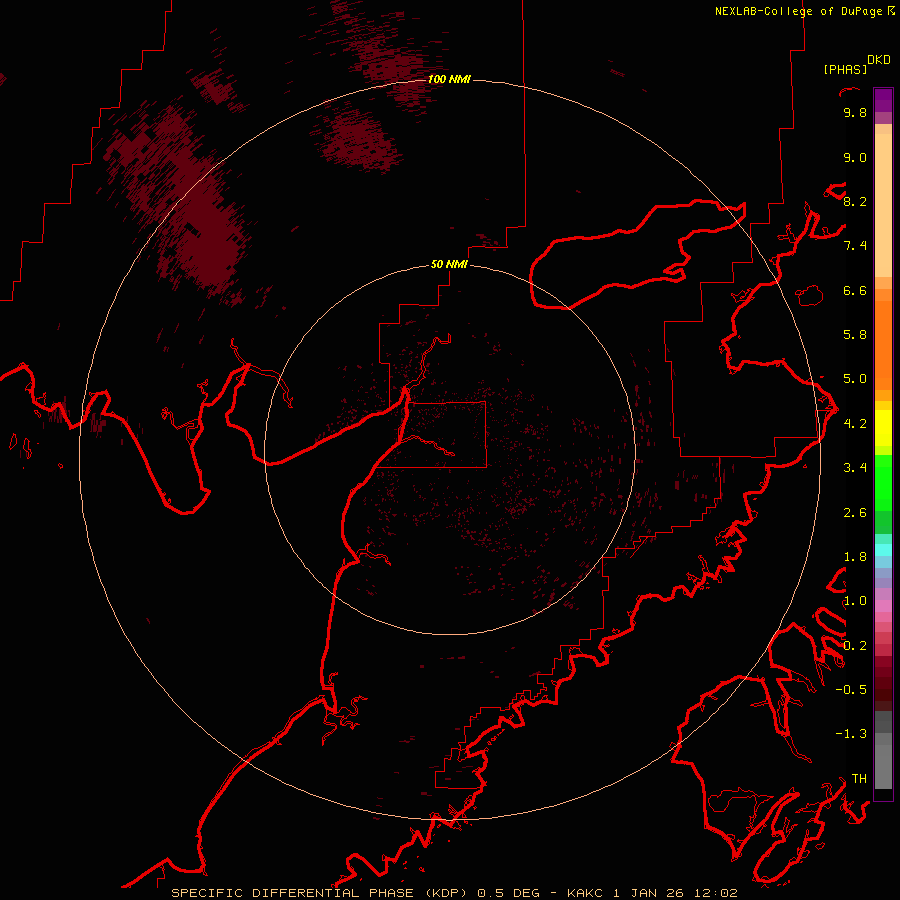Click the 1.8 colorbar value

855,557
